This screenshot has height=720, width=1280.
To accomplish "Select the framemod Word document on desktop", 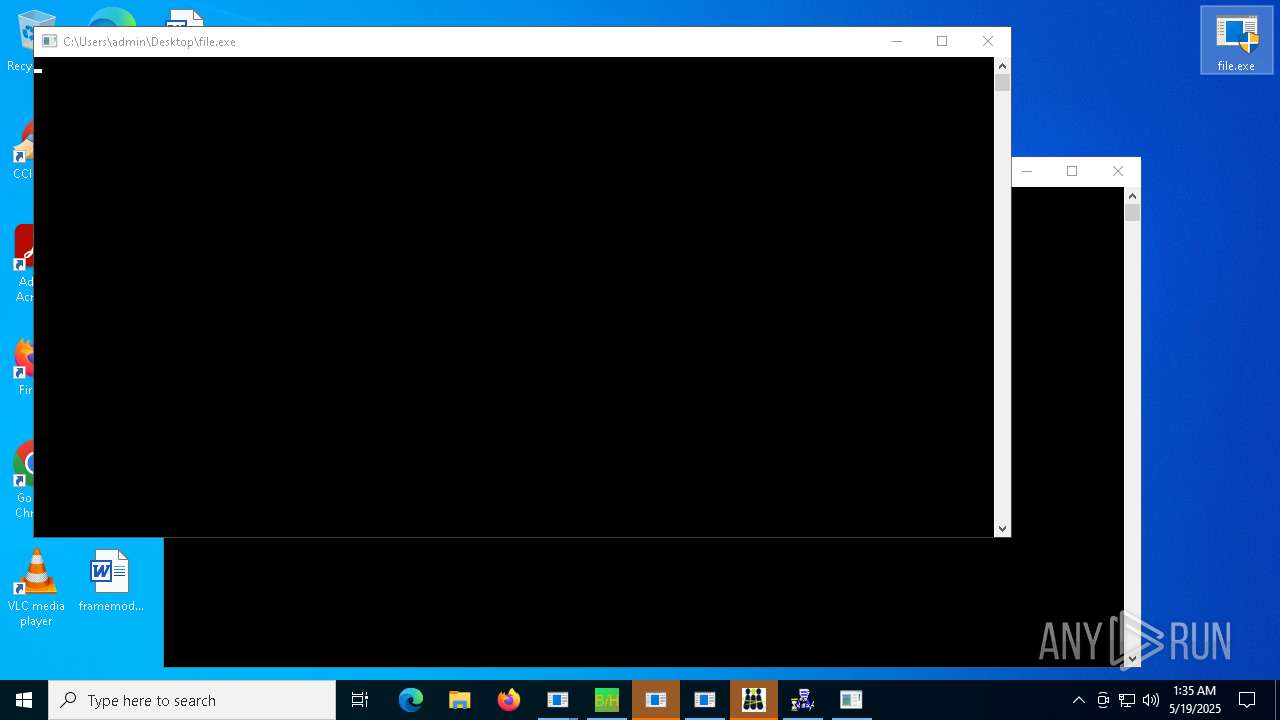I will tap(110, 581).
